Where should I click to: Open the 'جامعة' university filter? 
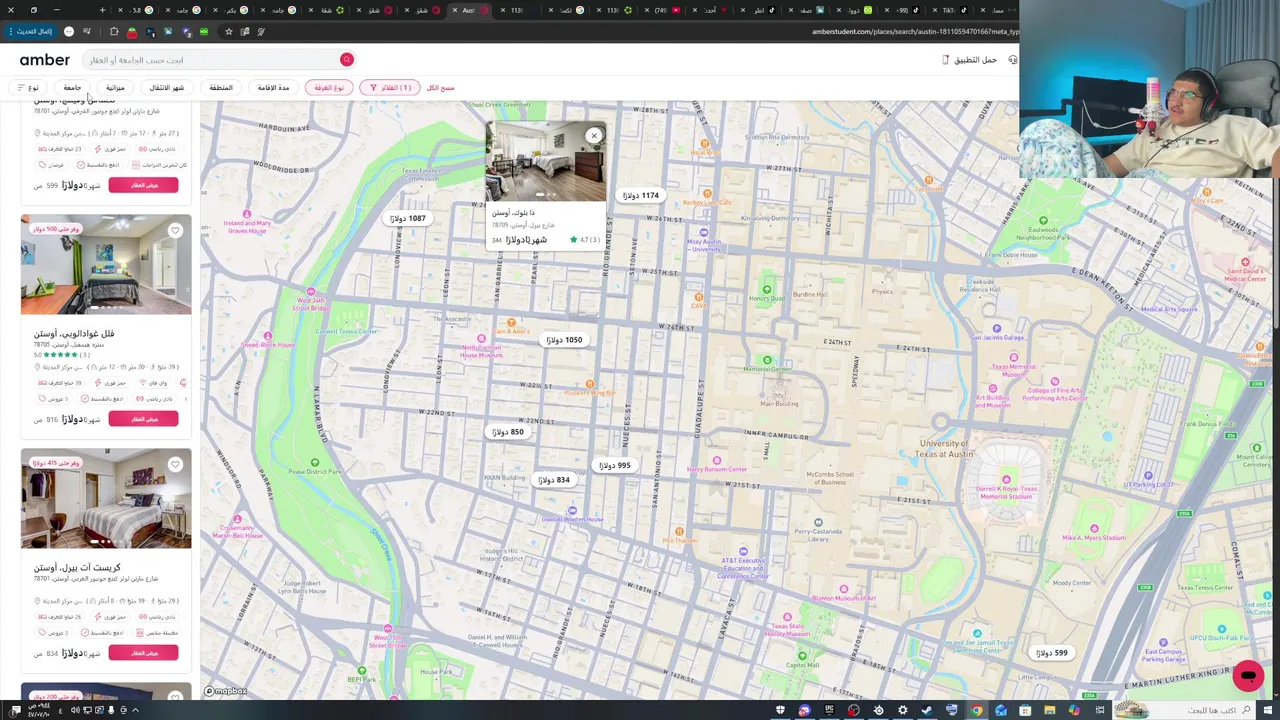(72, 88)
